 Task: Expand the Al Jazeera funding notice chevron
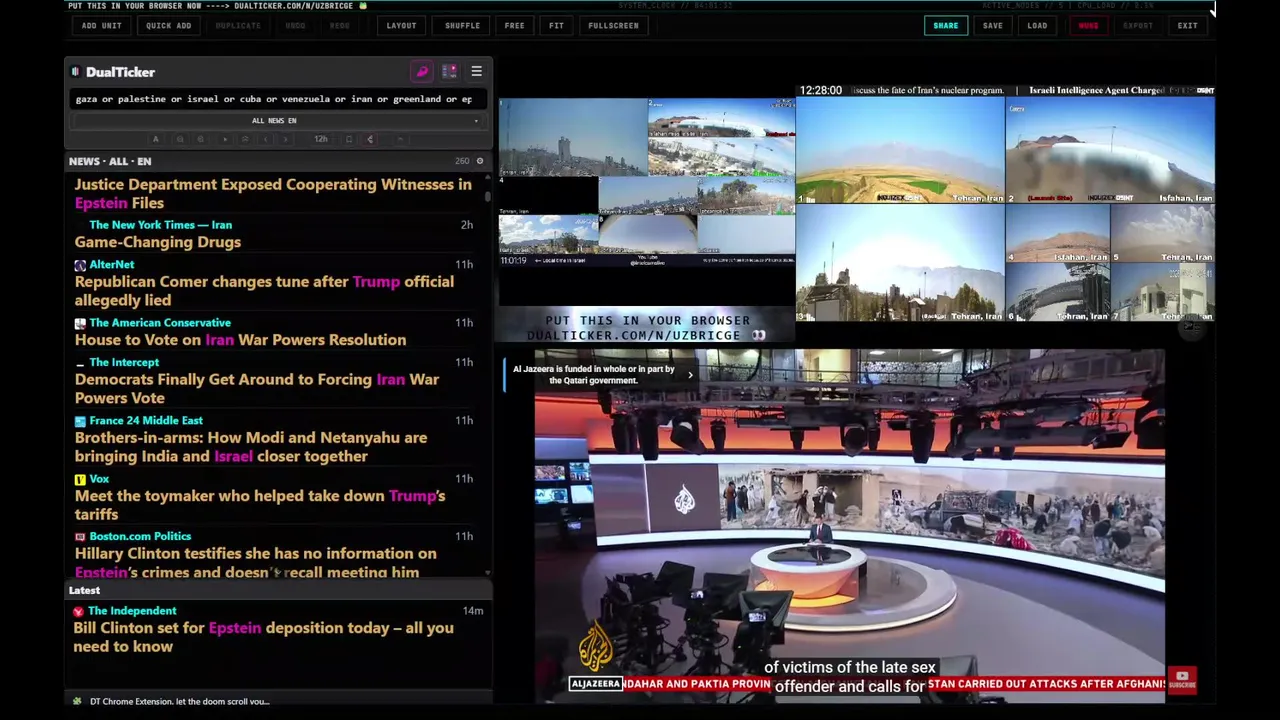(689, 375)
